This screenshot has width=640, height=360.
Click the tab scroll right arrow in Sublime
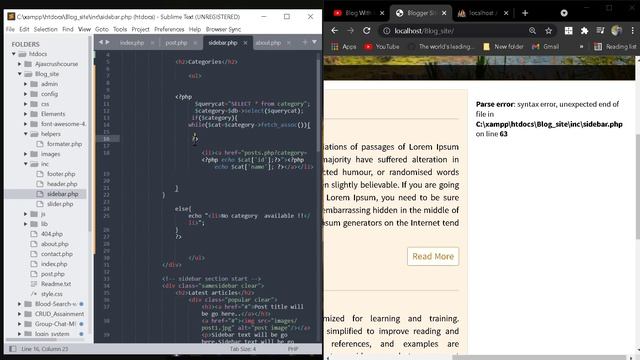(107, 42)
